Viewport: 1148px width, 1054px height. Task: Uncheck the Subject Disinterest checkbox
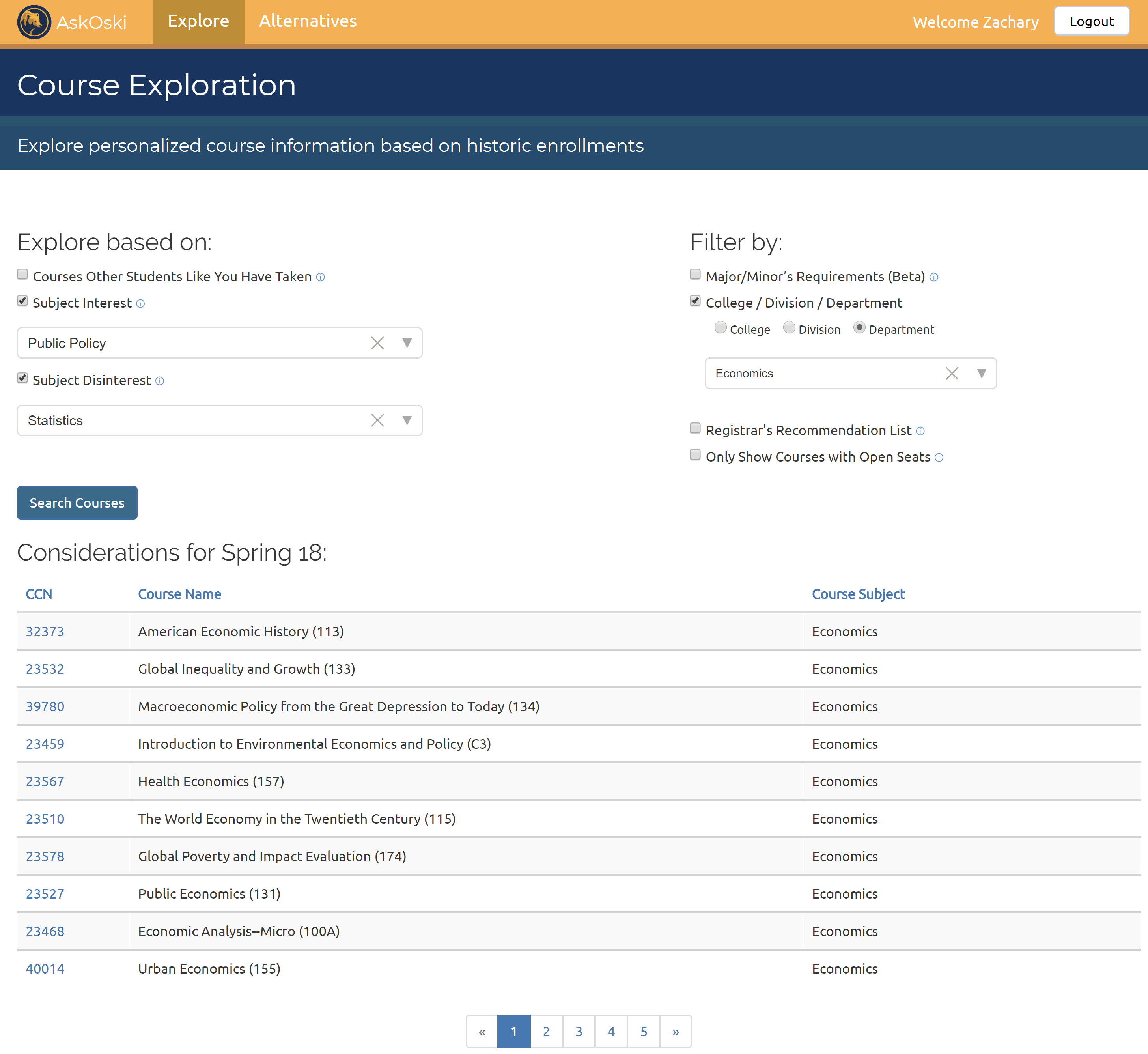point(22,378)
